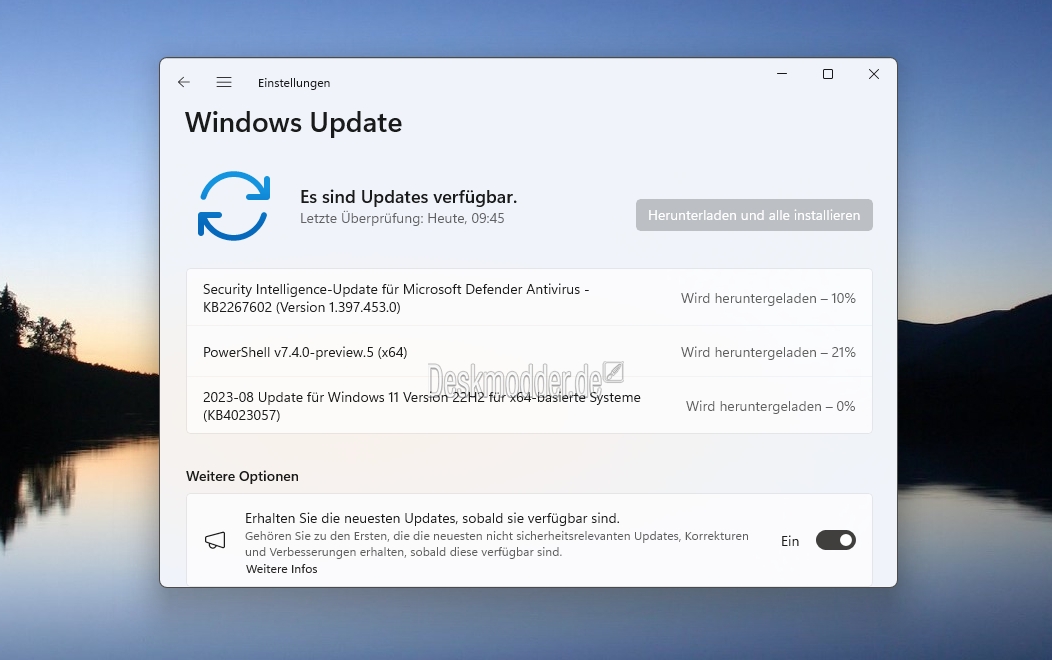The width and height of the screenshot is (1052, 660).
Task: Click the megaphone icon beside newest updates option
Action: click(x=215, y=541)
